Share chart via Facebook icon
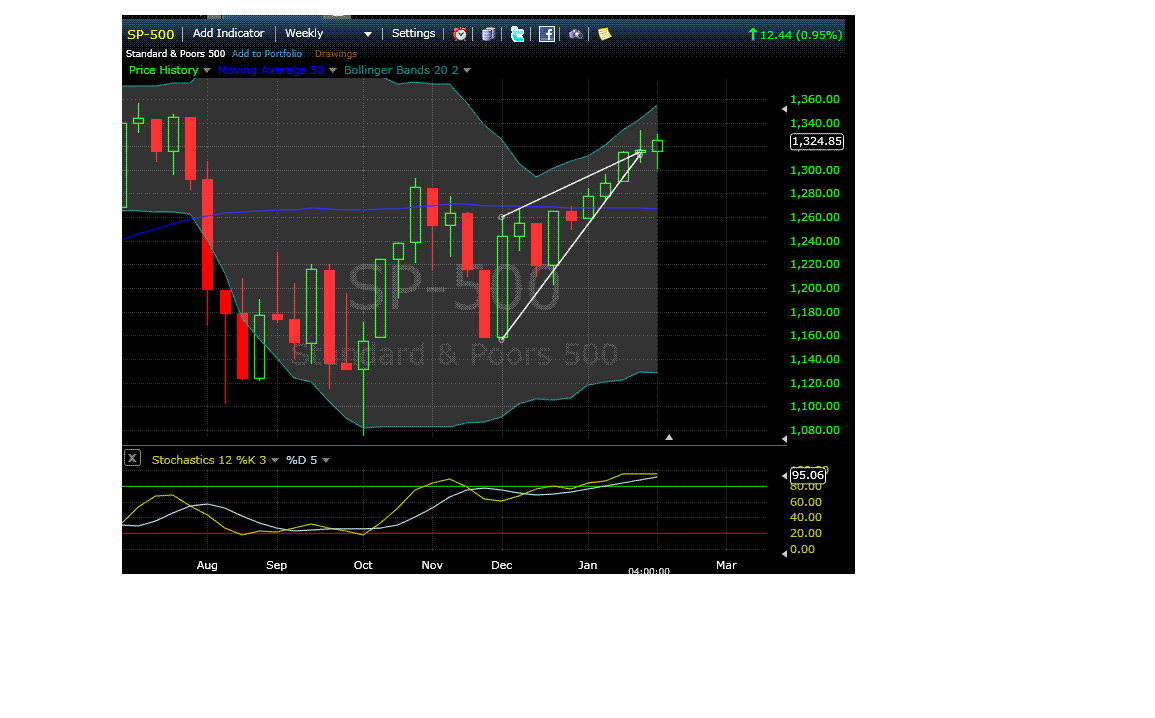 (x=547, y=34)
